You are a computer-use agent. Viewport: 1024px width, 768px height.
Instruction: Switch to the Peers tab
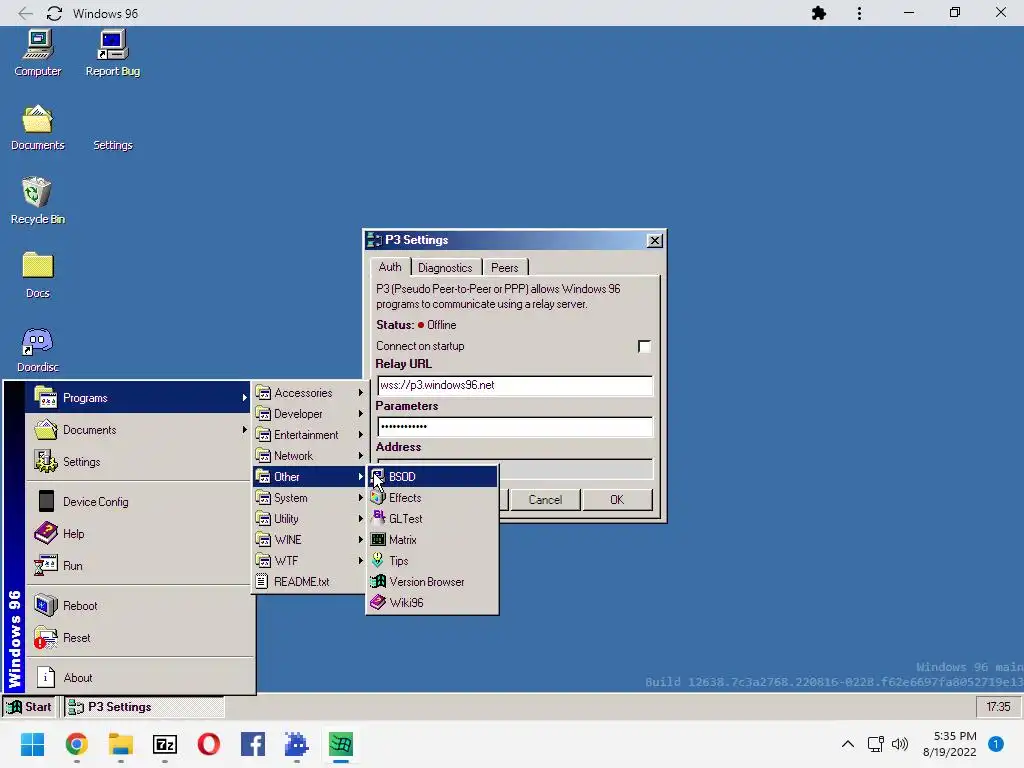[505, 268]
